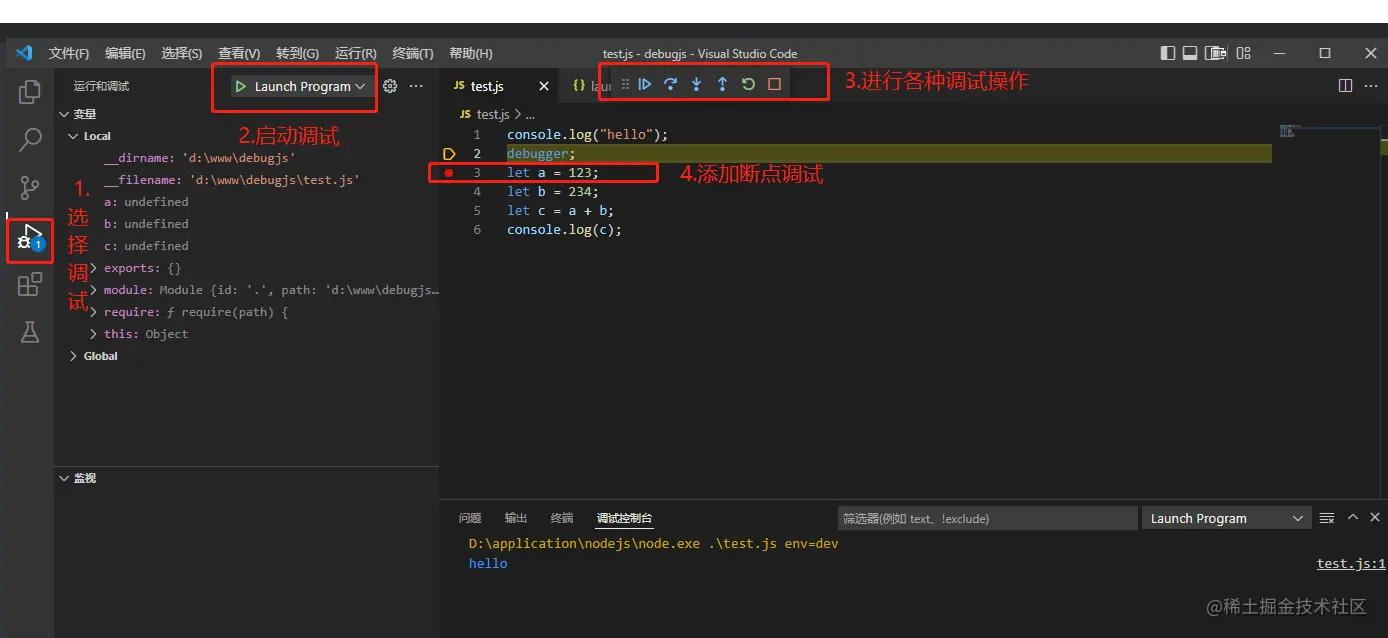The width and height of the screenshot is (1388, 638).
Task: Open launch.json via the gear icon
Action: click(x=390, y=87)
